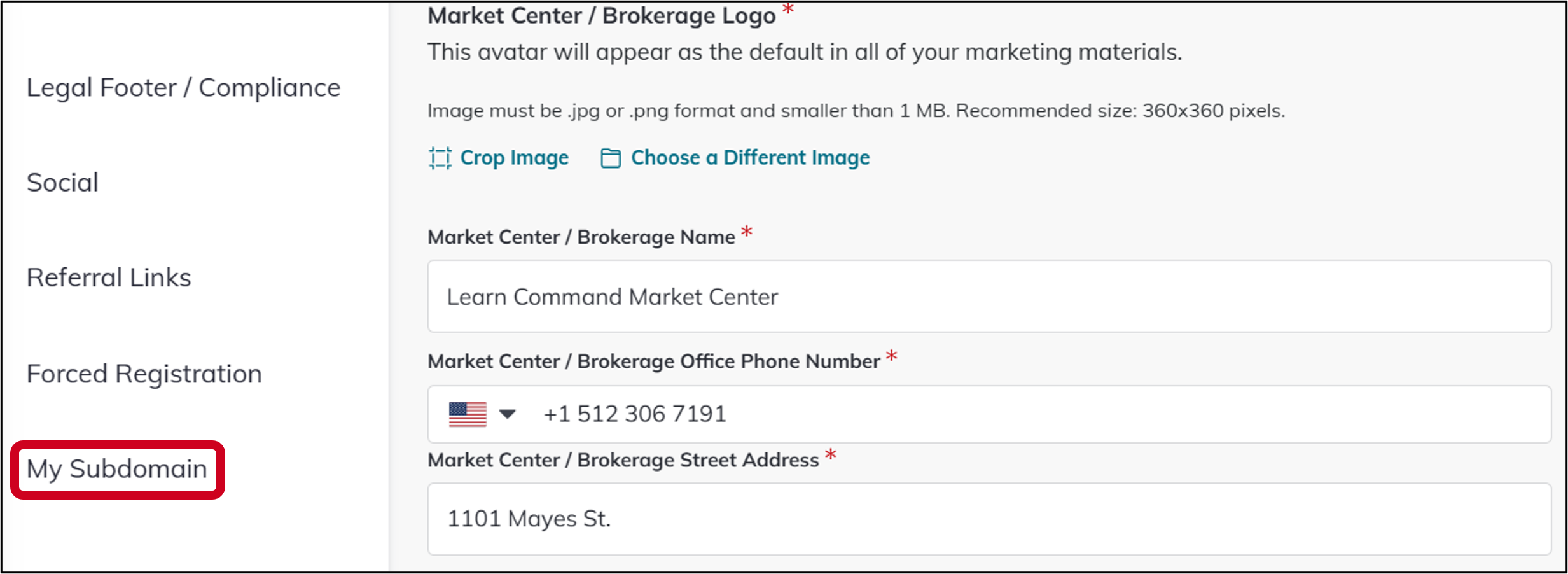The image size is (1568, 574).
Task: Click the image format requirements hint
Action: click(x=856, y=111)
